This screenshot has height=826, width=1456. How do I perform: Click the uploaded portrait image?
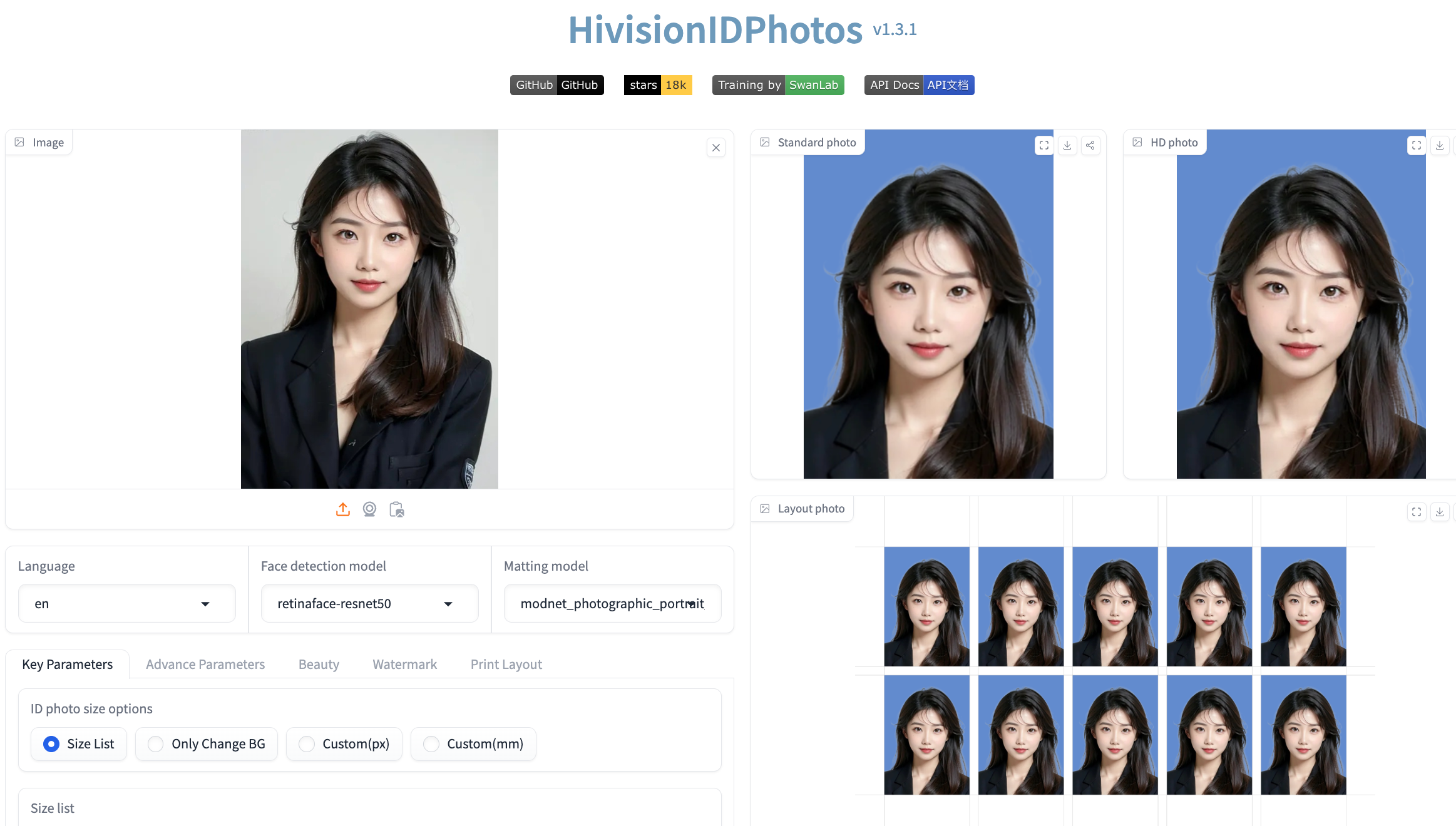(x=369, y=309)
